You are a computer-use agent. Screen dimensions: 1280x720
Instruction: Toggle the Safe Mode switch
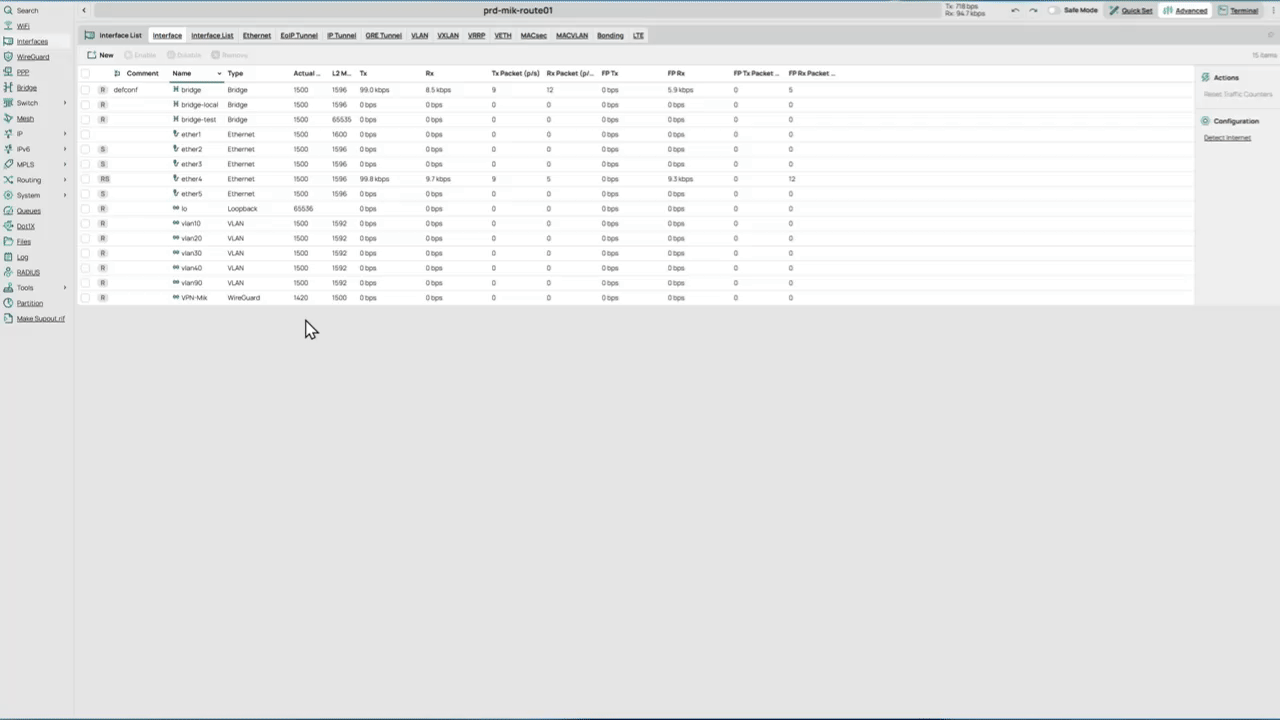click(1053, 11)
